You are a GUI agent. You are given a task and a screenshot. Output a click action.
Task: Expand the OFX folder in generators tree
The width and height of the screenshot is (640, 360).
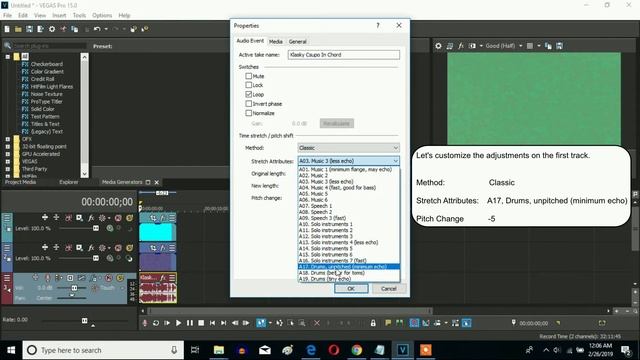click(x=8, y=139)
